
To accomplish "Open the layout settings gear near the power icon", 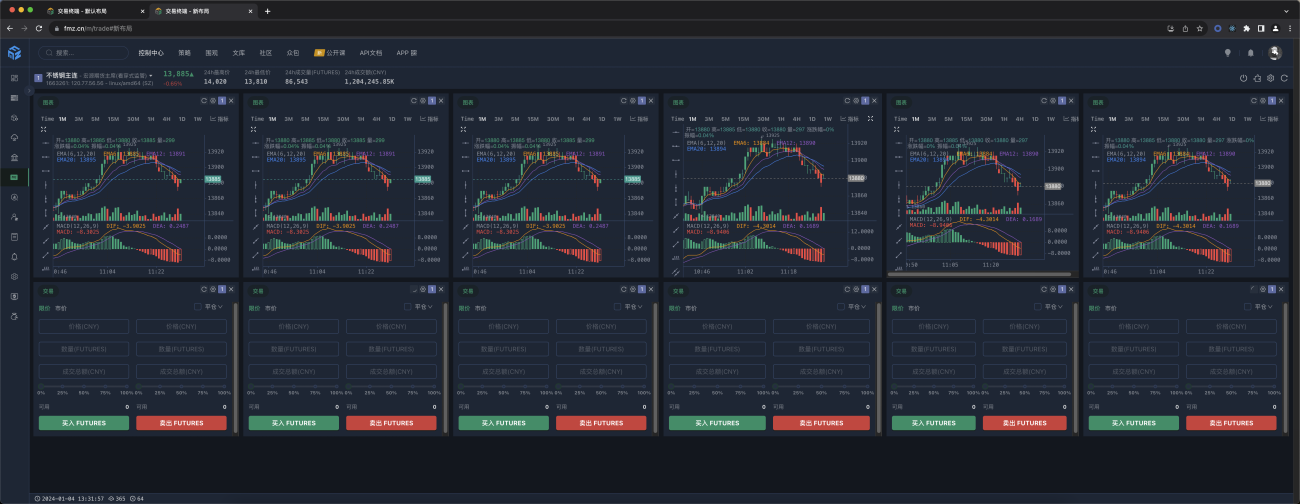I will pos(1270,78).
